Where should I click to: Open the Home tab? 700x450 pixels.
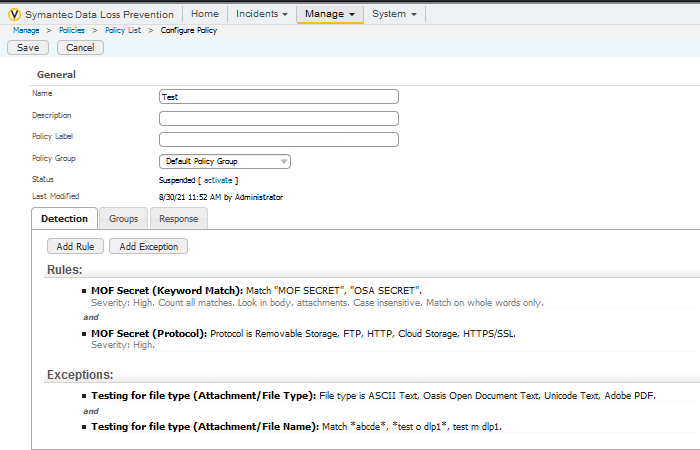(x=204, y=14)
